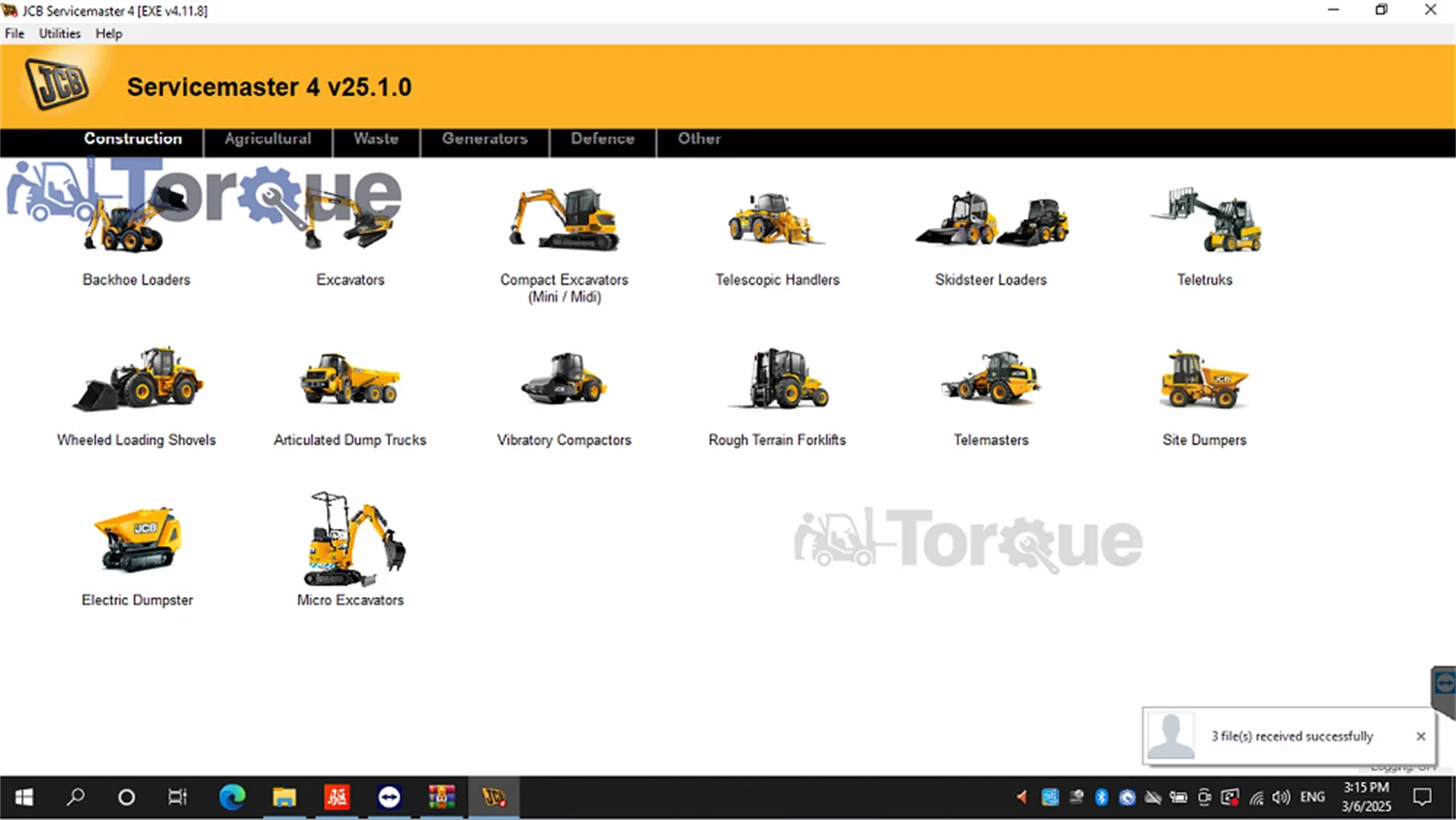Open the red app on taskbar
This screenshot has width=1456, height=820.
pos(337,798)
